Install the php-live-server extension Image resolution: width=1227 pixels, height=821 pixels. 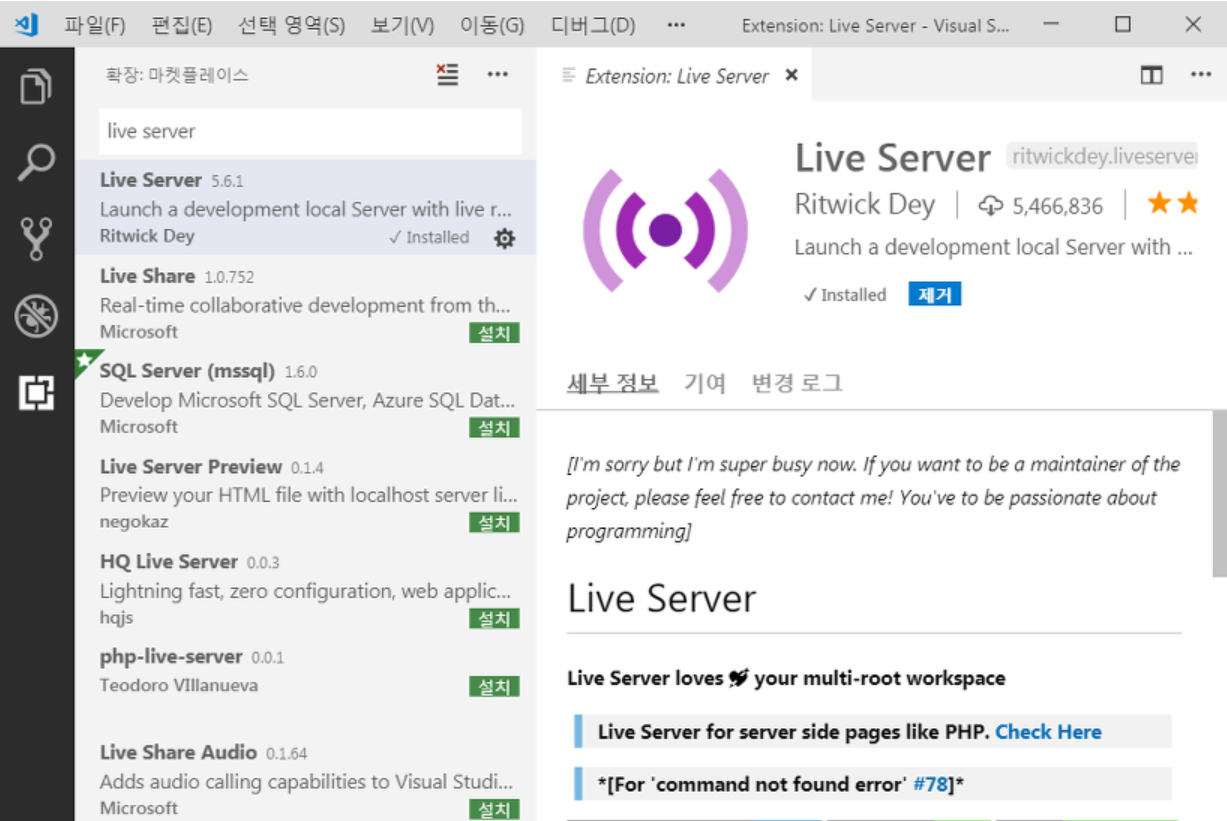coord(494,686)
